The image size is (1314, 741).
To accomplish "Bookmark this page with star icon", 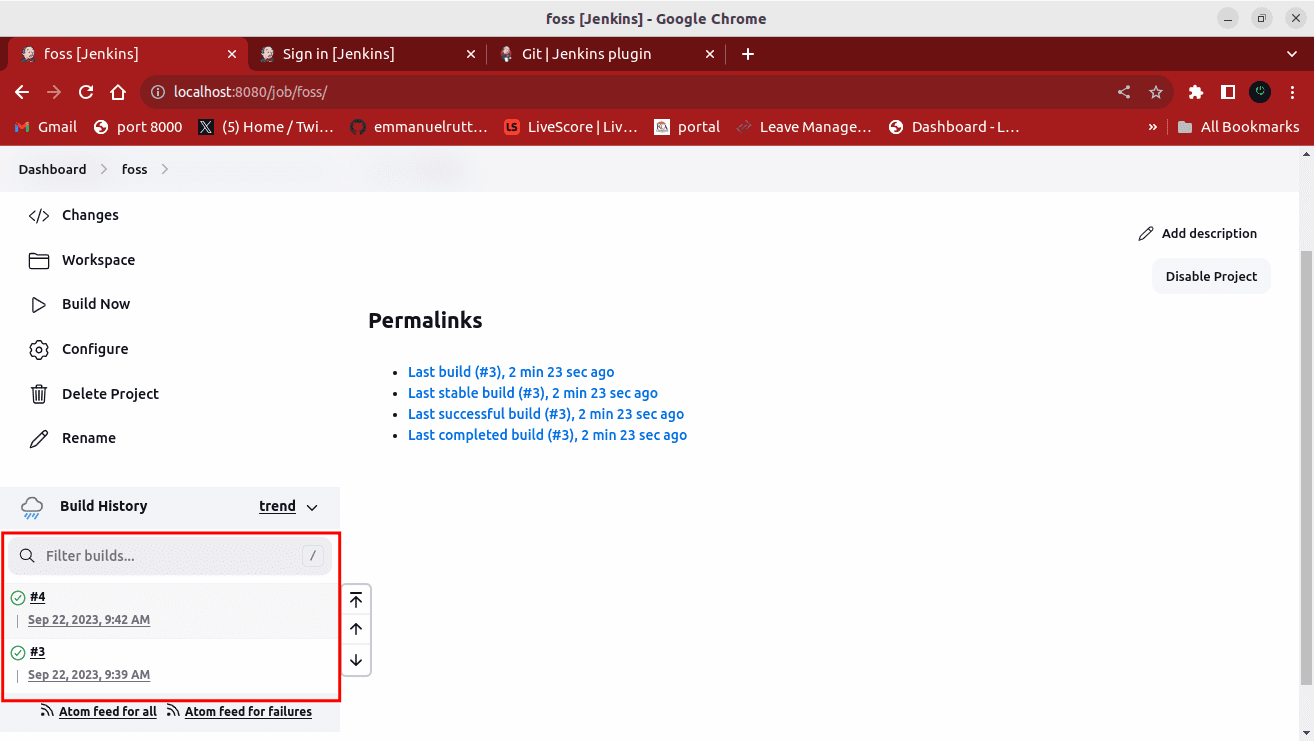I will coord(1156,92).
